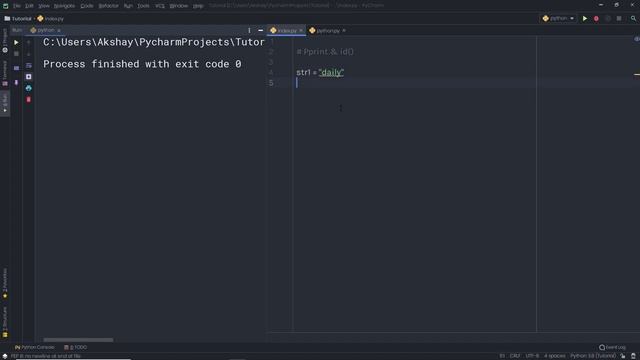Viewport: 640px width, 360px height.
Task: Toggle soft-wrap icon in Run panel
Action: pyautogui.click(x=29, y=65)
